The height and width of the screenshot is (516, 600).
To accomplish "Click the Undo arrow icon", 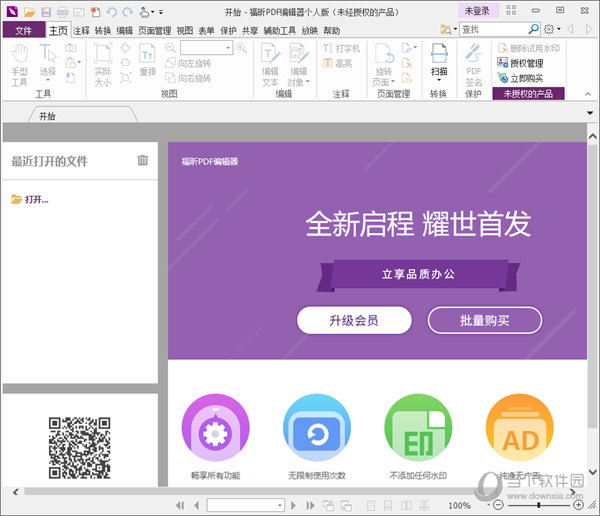I will (x=111, y=12).
